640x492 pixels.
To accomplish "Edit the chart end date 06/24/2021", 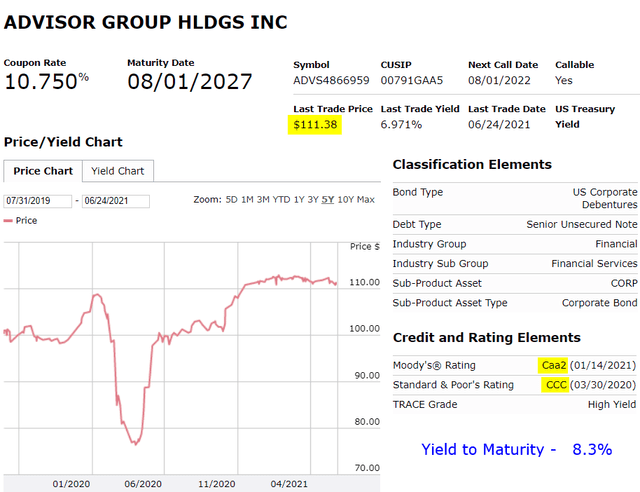I will tap(116, 201).
